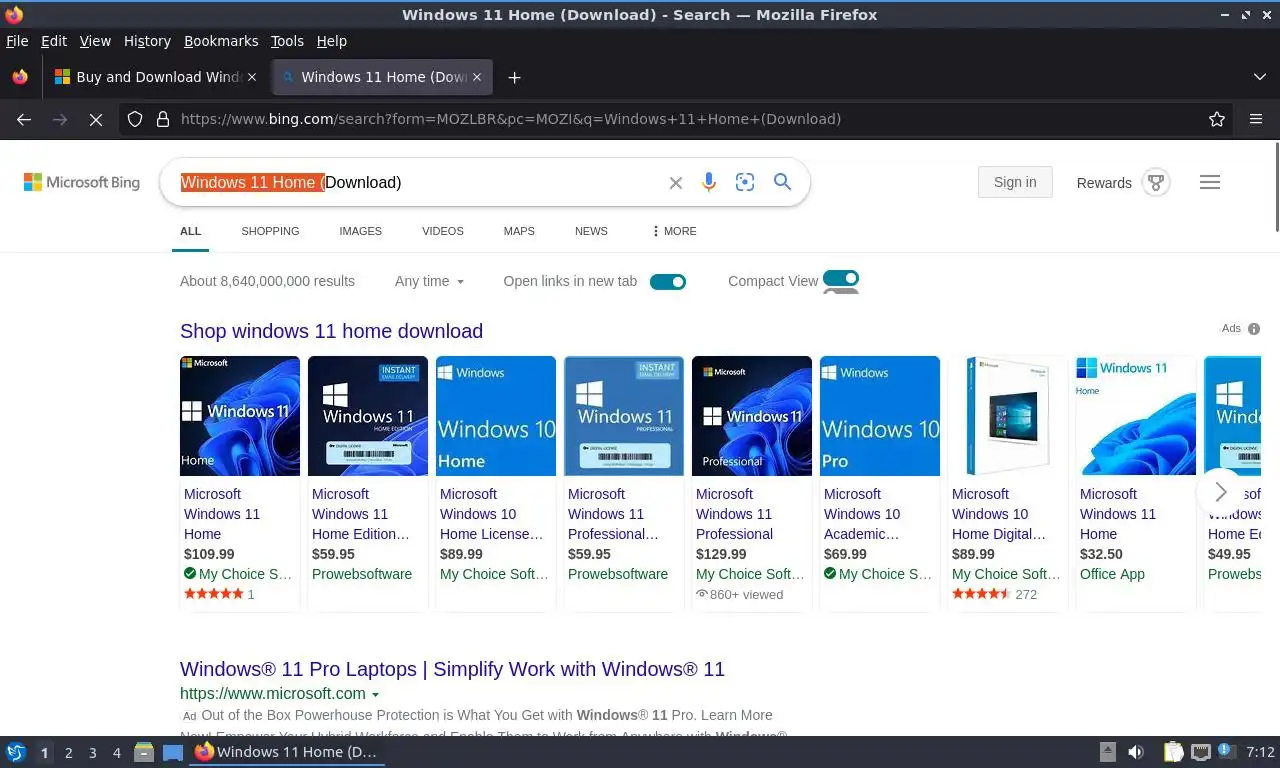Viewport: 1280px width, 768px height.
Task: Open Windows 10 Academic $69.99 listing
Action: pyautogui.click(x=862, y=514)
